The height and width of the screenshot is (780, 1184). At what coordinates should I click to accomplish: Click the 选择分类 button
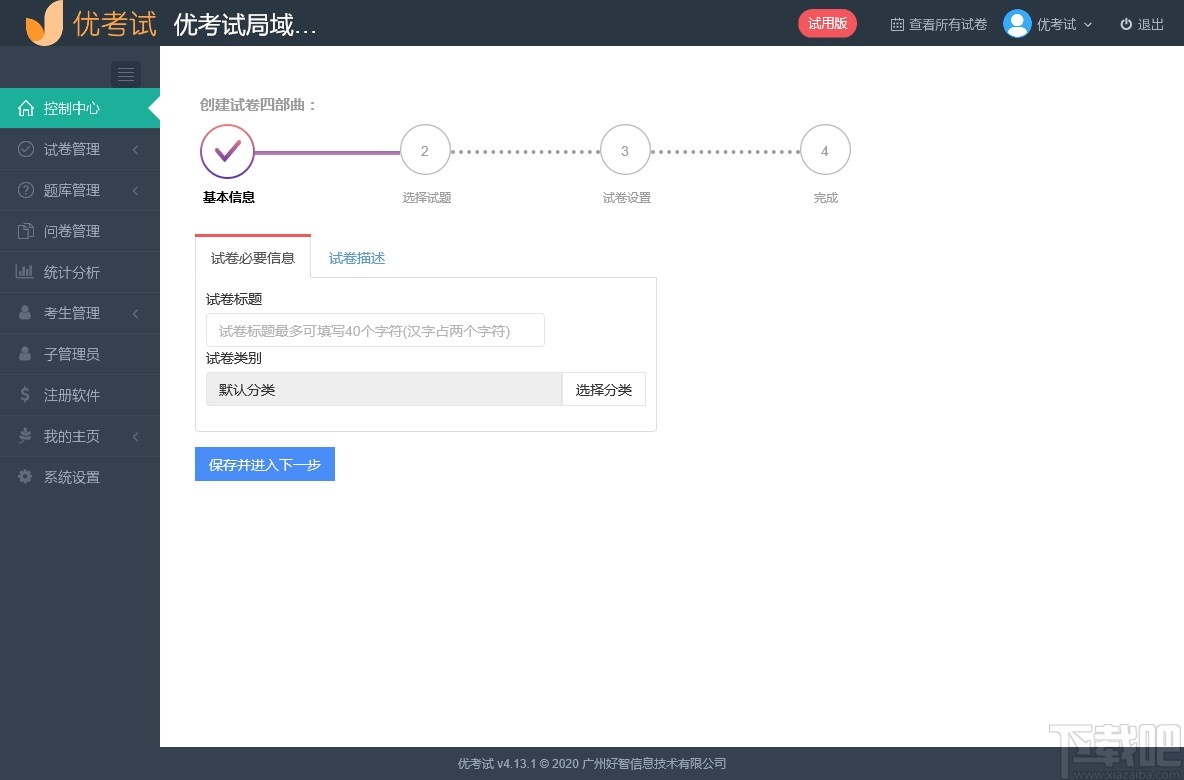tap(604, 390)
